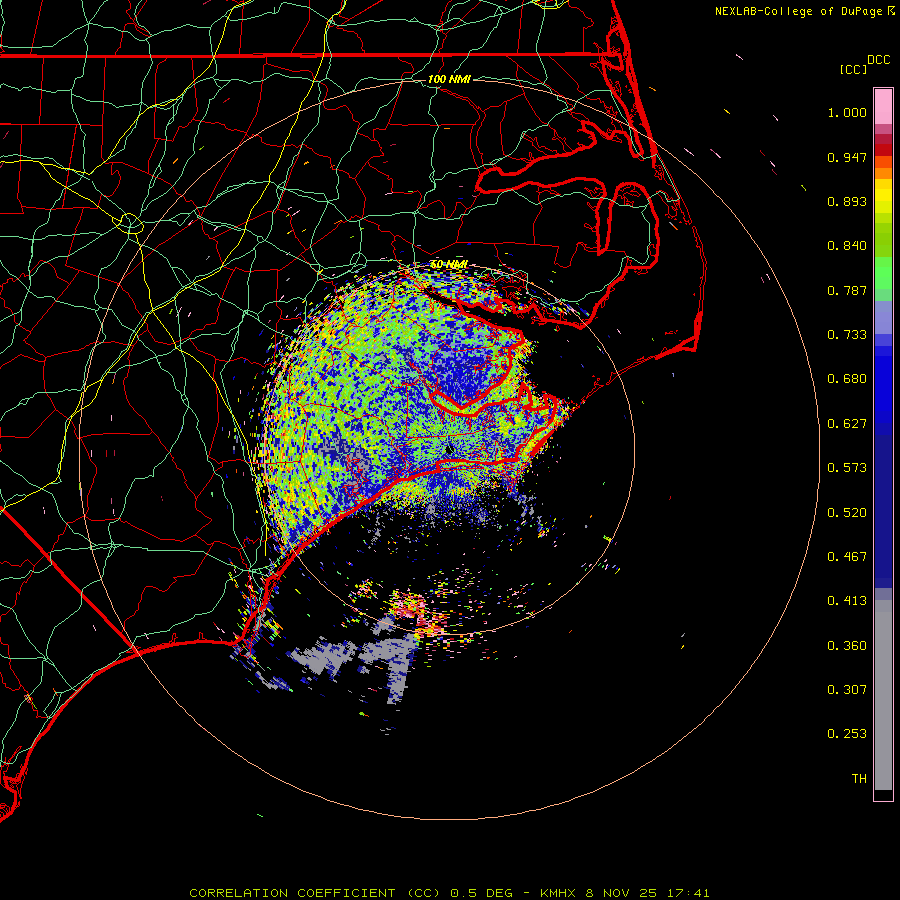
Task: Select the 0.467 scale value
Action: [847, 557]
